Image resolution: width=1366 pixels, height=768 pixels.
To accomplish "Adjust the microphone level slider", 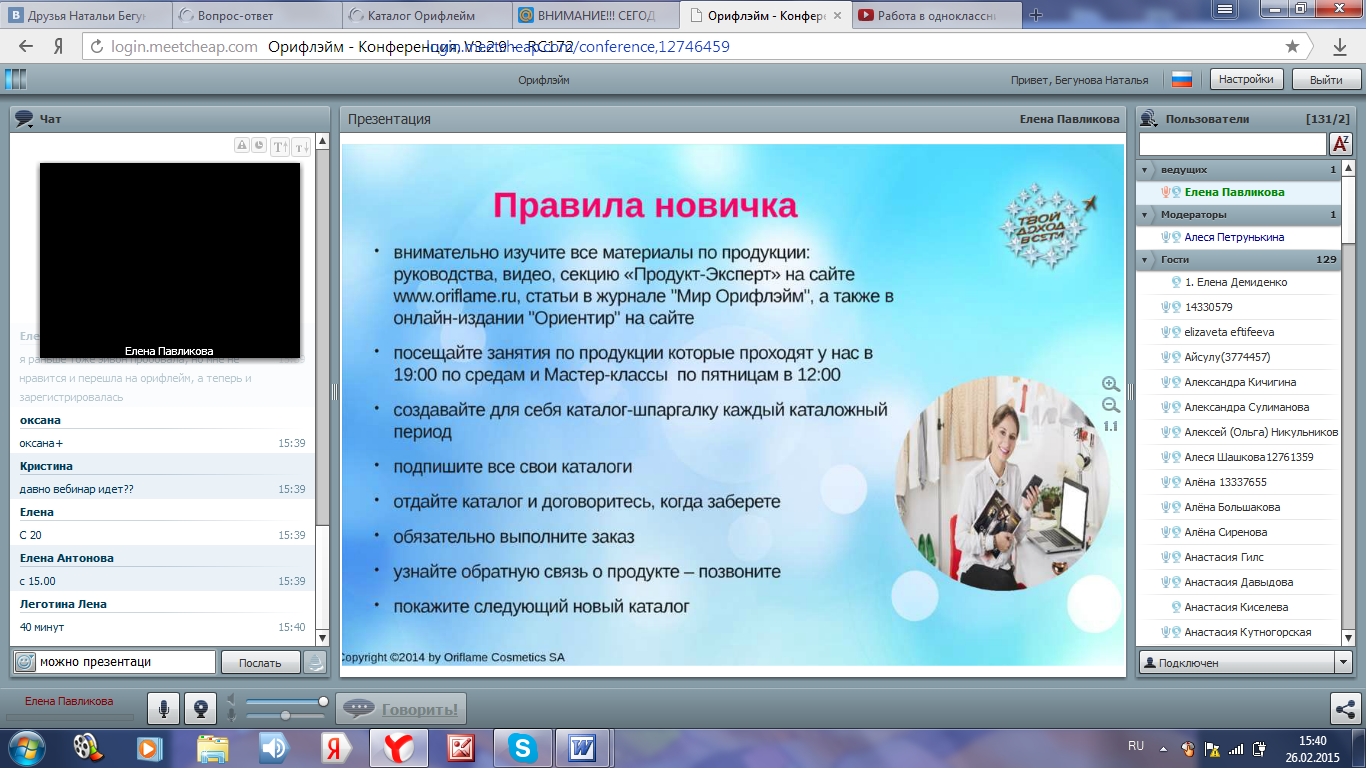I will pyautogui.click(x=286, y=715).
